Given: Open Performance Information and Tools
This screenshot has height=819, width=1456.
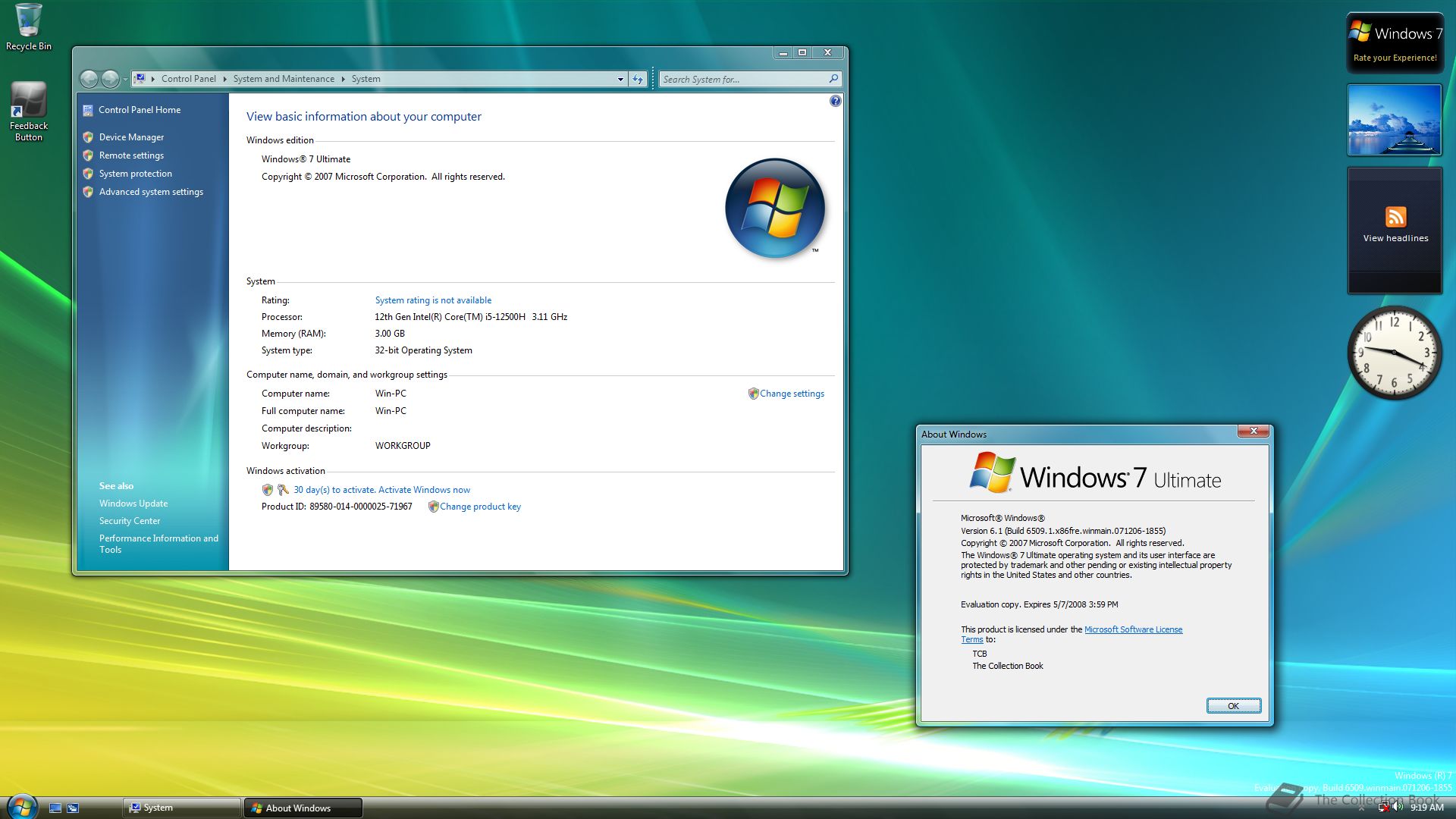Looking at the screenshot, I should click(x=158, y=544).
